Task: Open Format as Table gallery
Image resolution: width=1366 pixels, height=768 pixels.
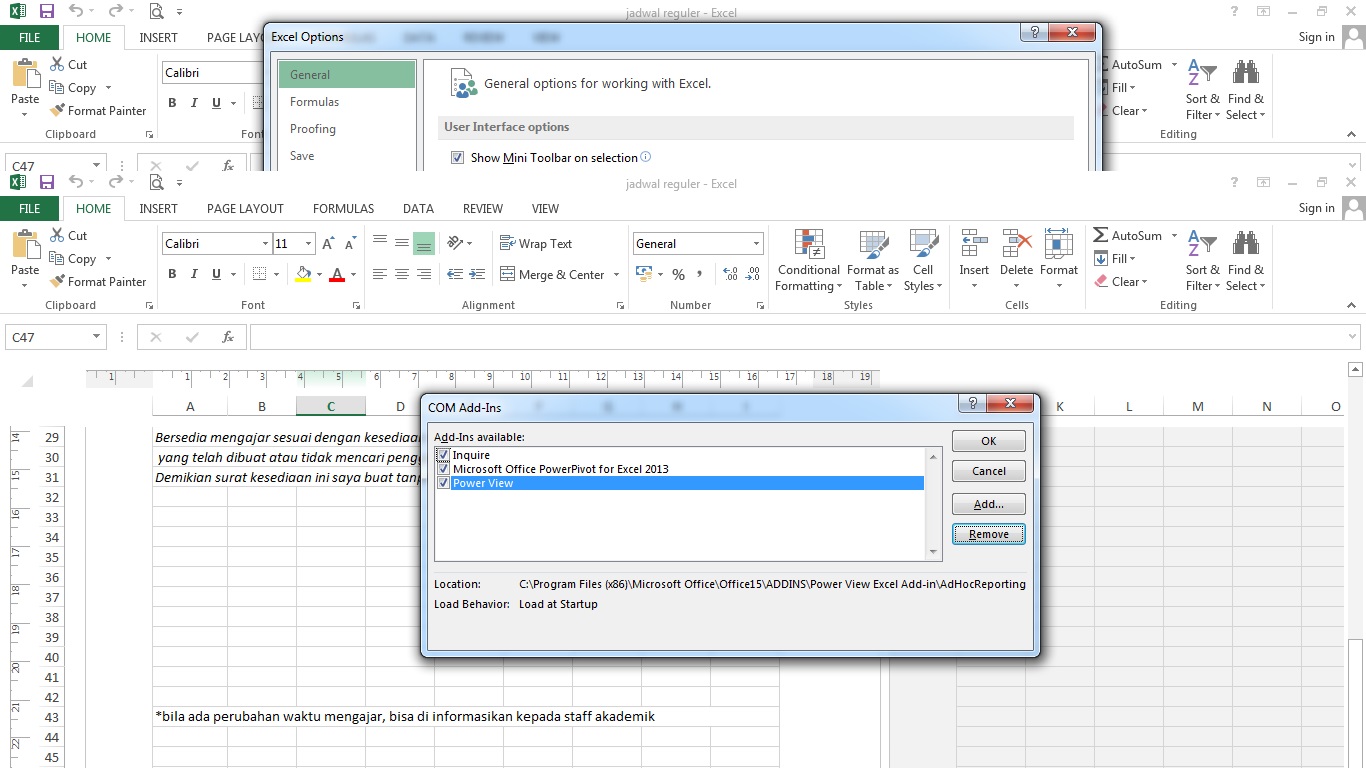Action: 873,261
